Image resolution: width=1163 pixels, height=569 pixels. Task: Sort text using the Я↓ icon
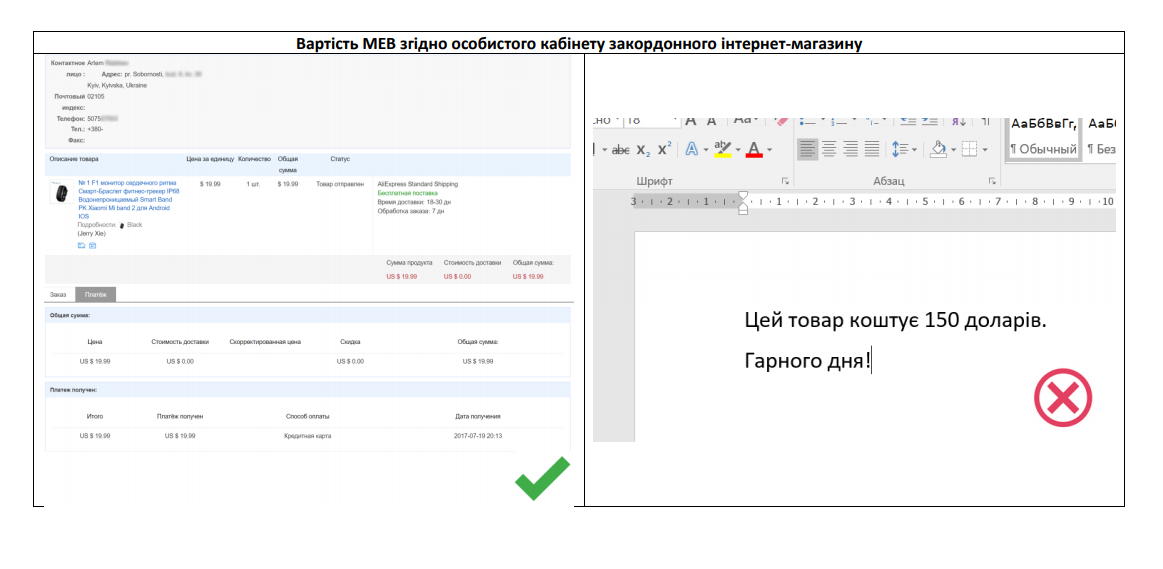(958, 120)
